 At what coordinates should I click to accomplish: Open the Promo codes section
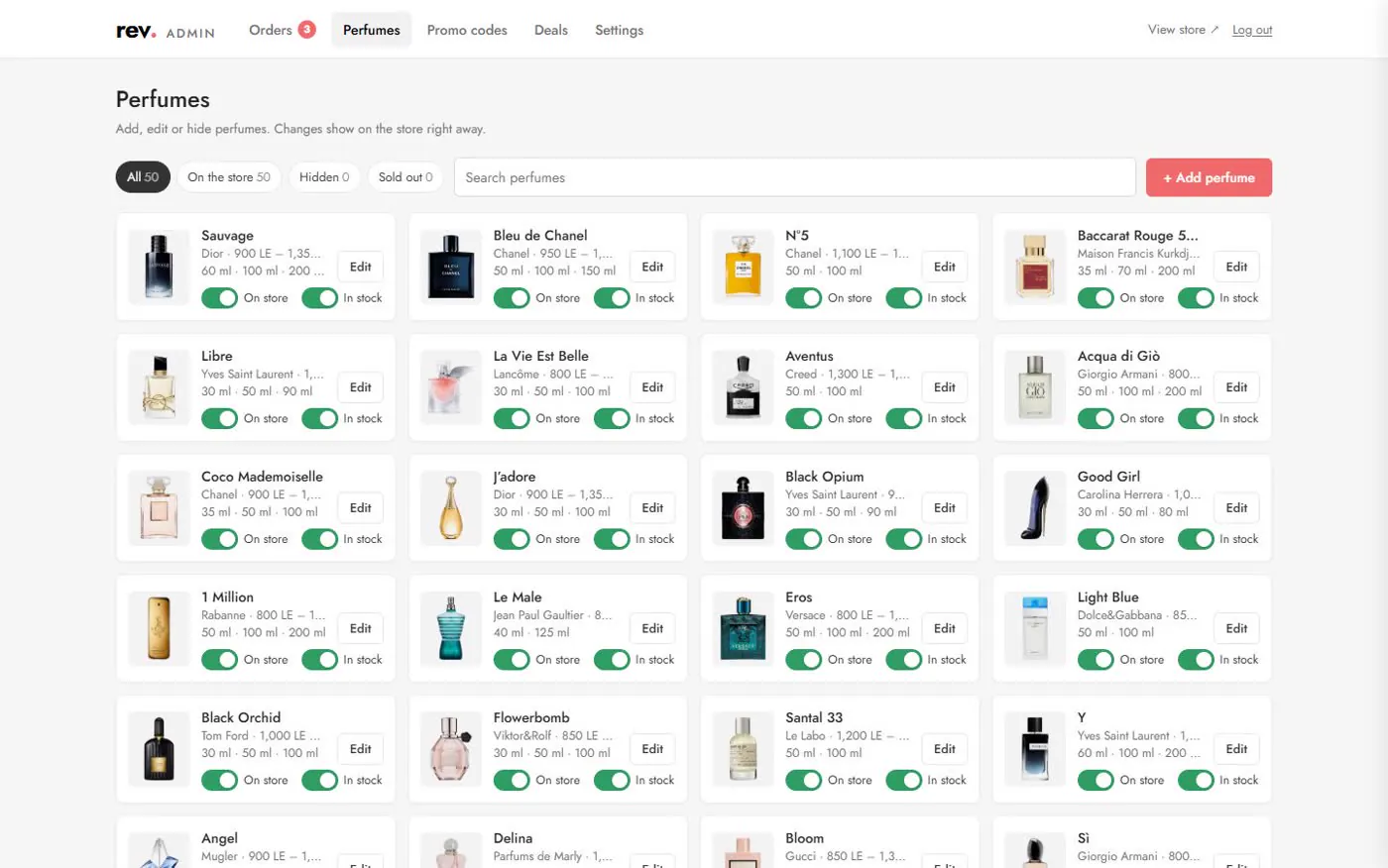point(467,30)
